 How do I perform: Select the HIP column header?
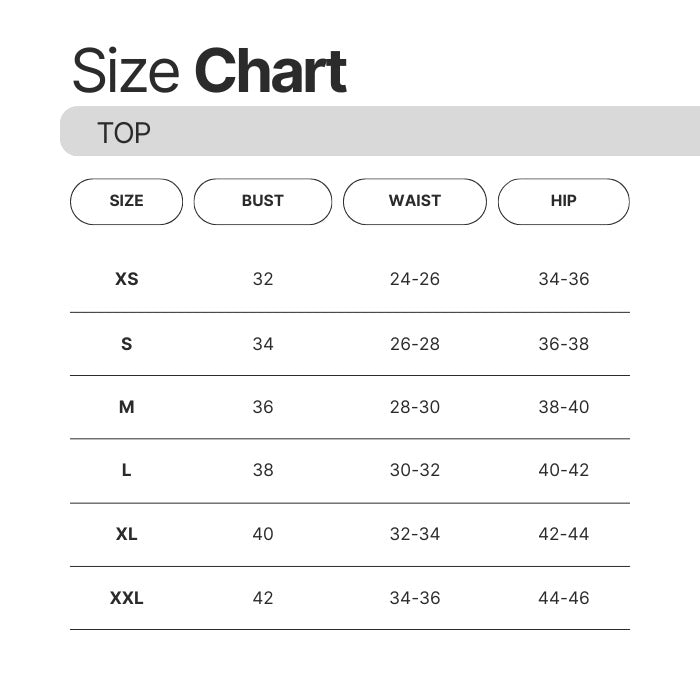(x=563, y=201)
